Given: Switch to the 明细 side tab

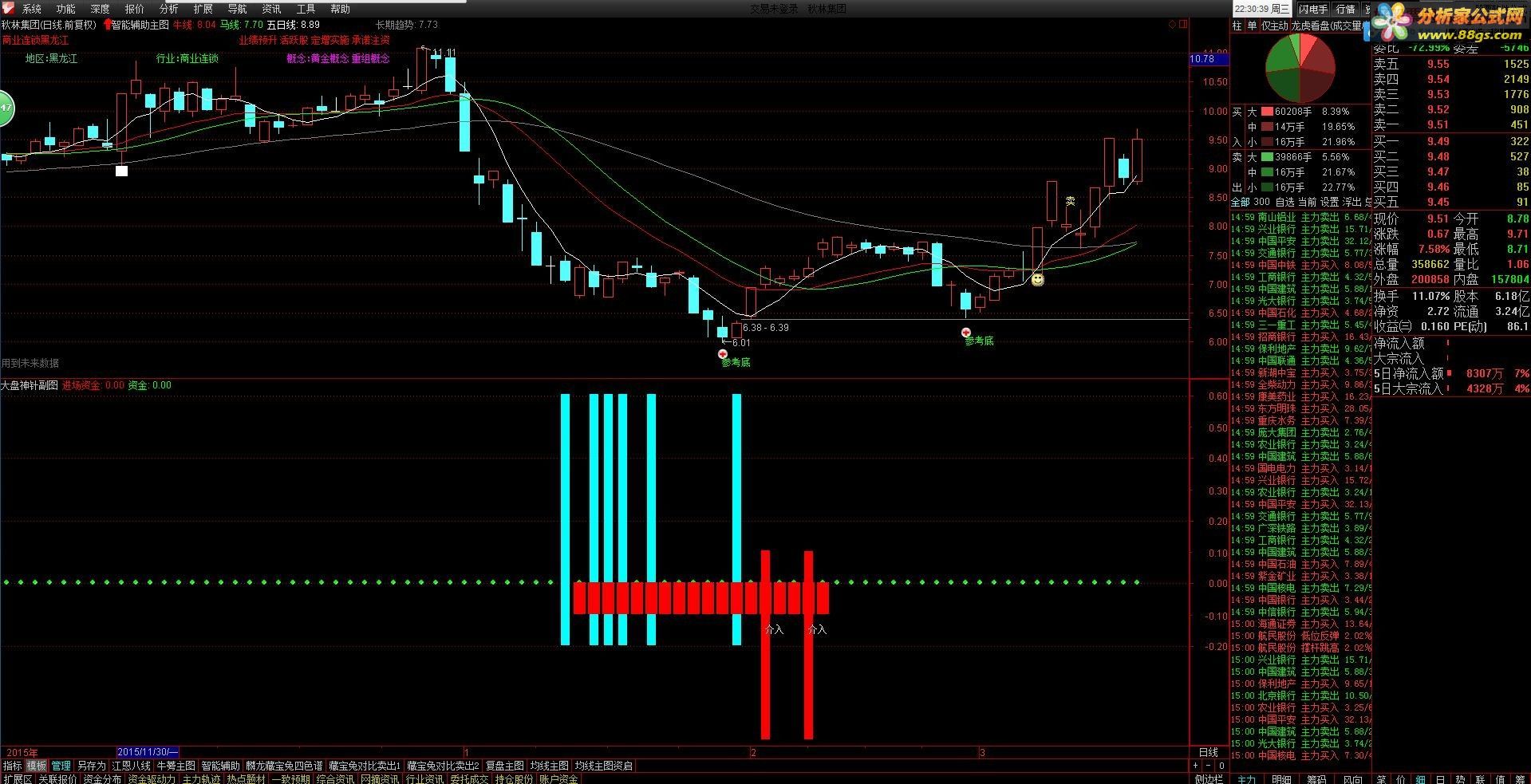Looking at the screenshot, I should [x=1281, y=778].
